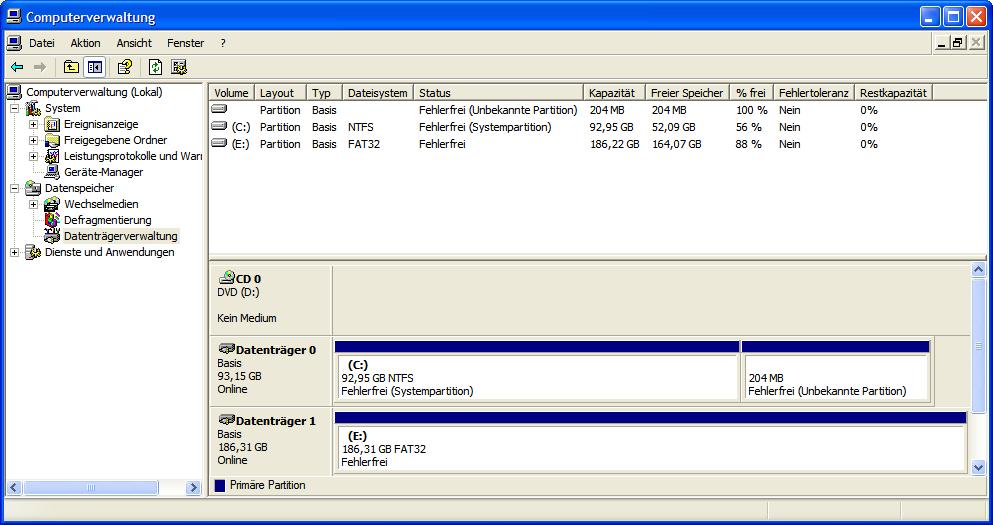Click the Wechselmedien icon

53,204
